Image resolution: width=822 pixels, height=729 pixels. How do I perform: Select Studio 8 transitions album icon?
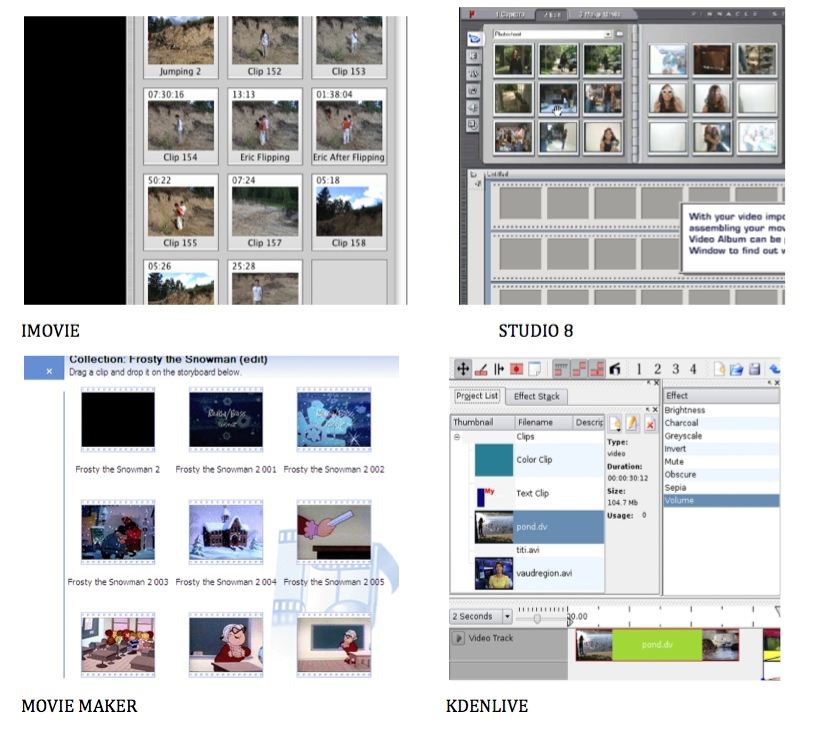pos(473,56)
